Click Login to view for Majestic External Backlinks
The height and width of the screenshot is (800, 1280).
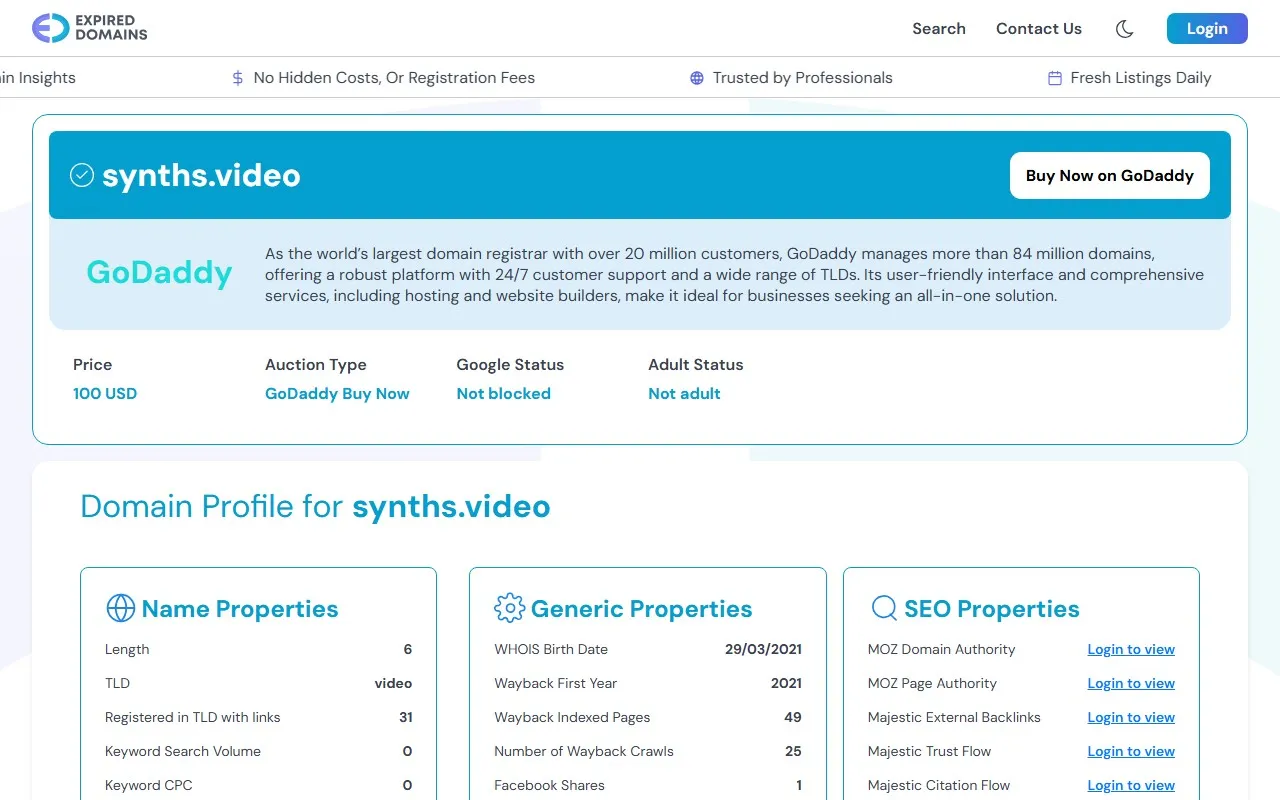click(x=1130, y=718)
